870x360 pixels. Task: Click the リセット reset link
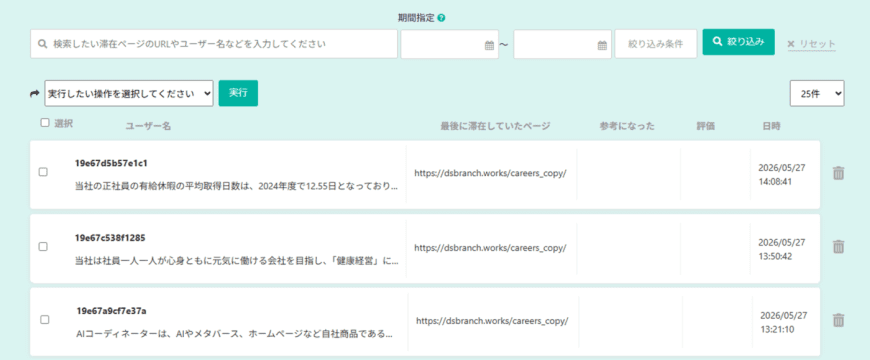tap(811, 44)
